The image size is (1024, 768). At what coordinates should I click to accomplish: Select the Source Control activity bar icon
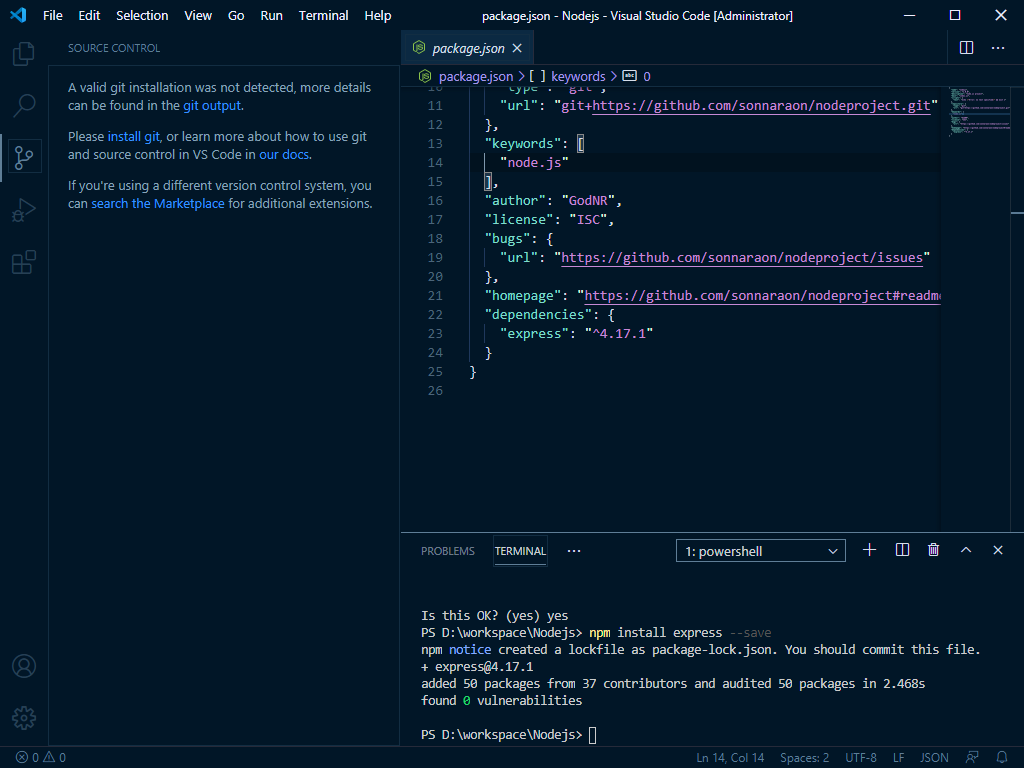point(24,157)
